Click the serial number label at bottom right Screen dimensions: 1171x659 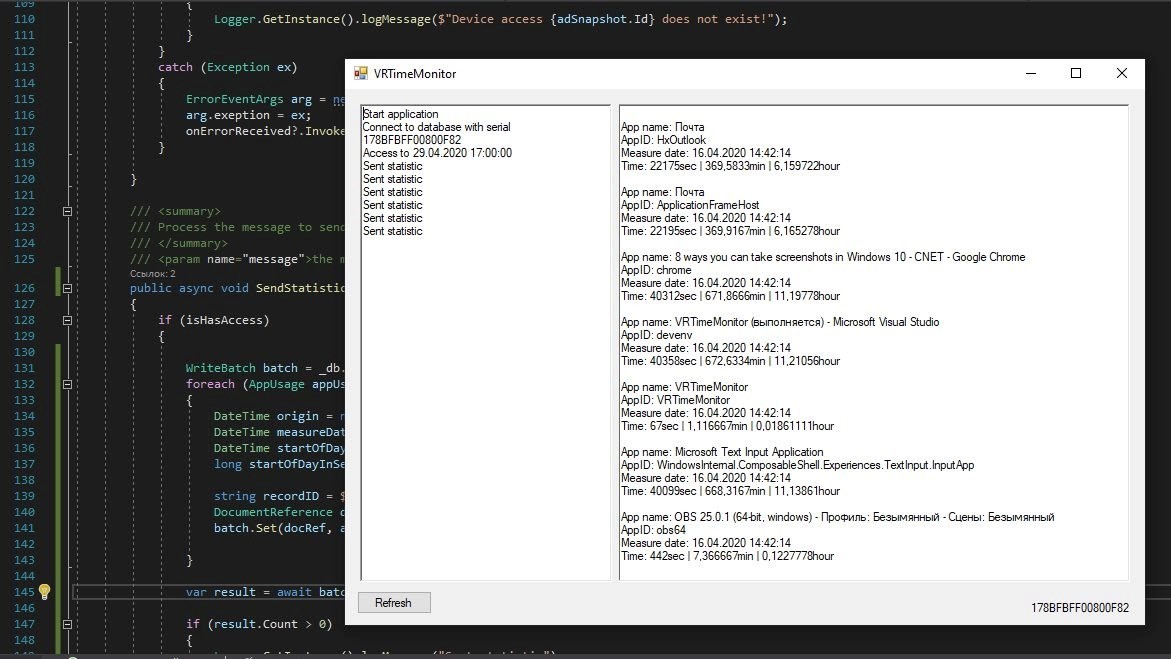pos(1080,608)
